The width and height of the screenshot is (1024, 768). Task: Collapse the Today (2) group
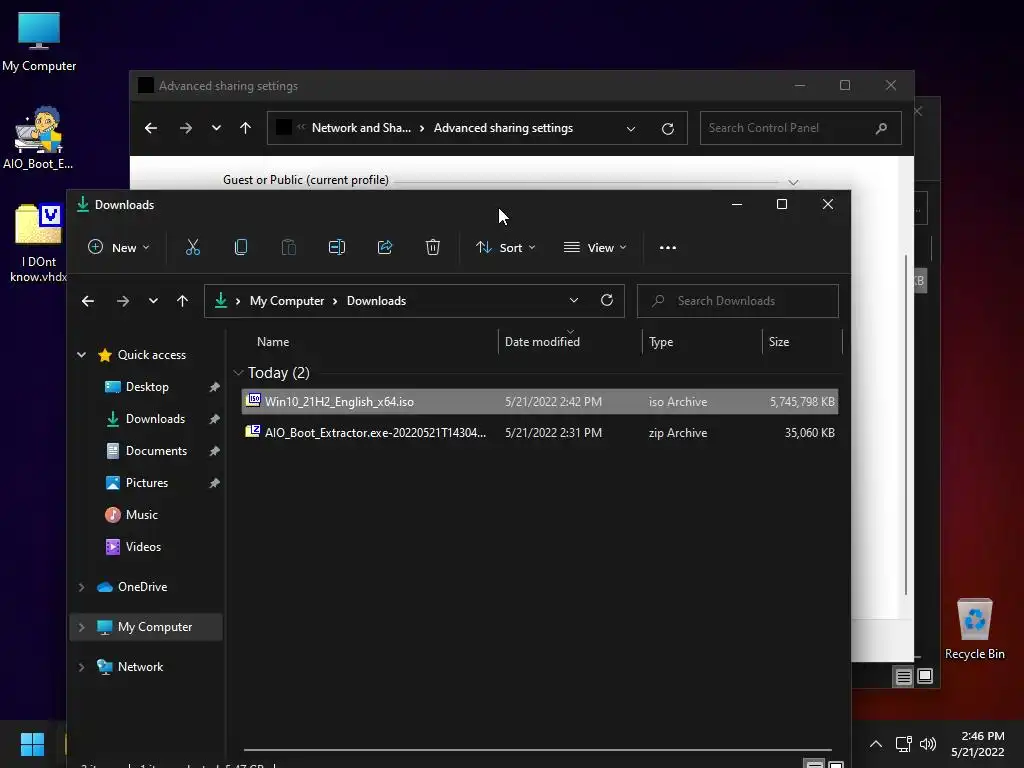pyautogui.click(x=238, y=373)
